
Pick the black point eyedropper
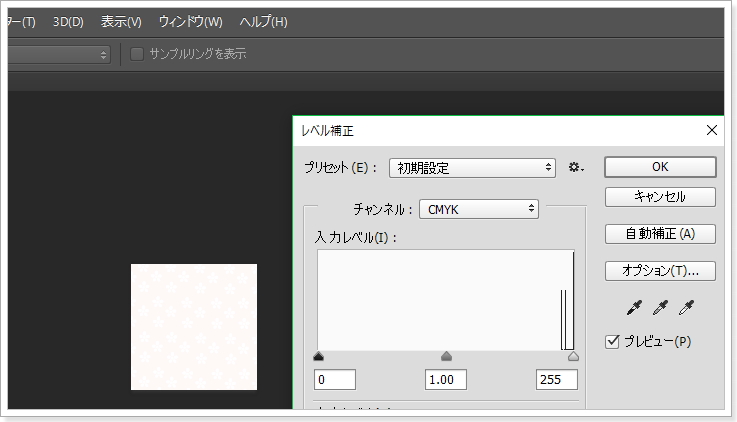coord(634,308)
